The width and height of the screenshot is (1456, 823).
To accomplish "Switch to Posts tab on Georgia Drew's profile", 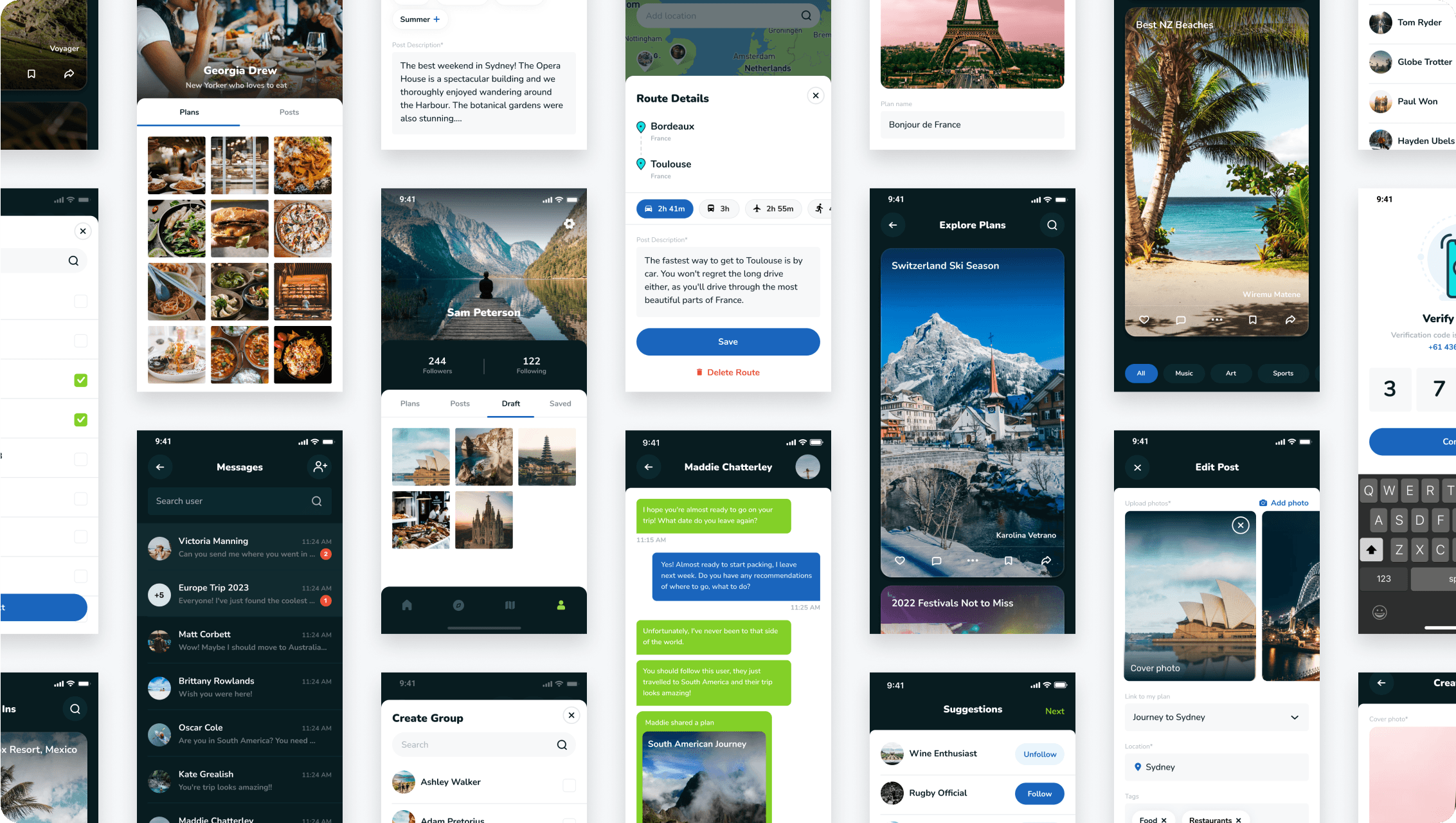I will click(290, 112).
